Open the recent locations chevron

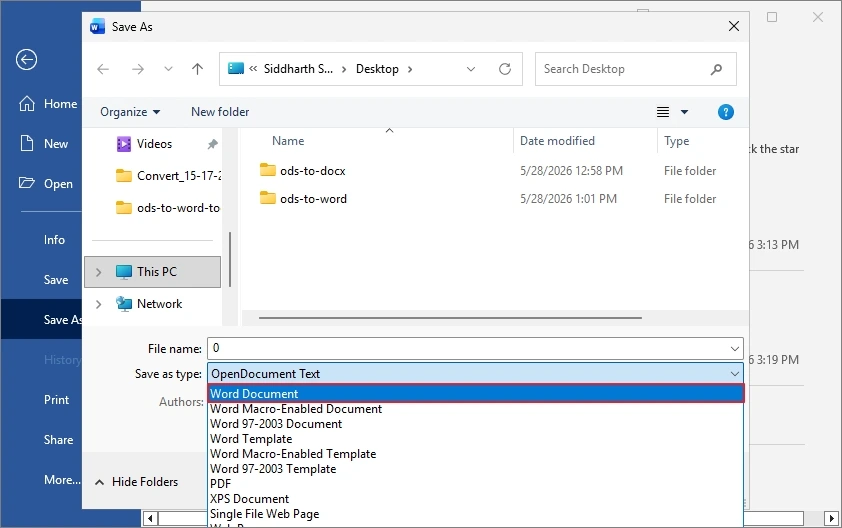point(168,69)
